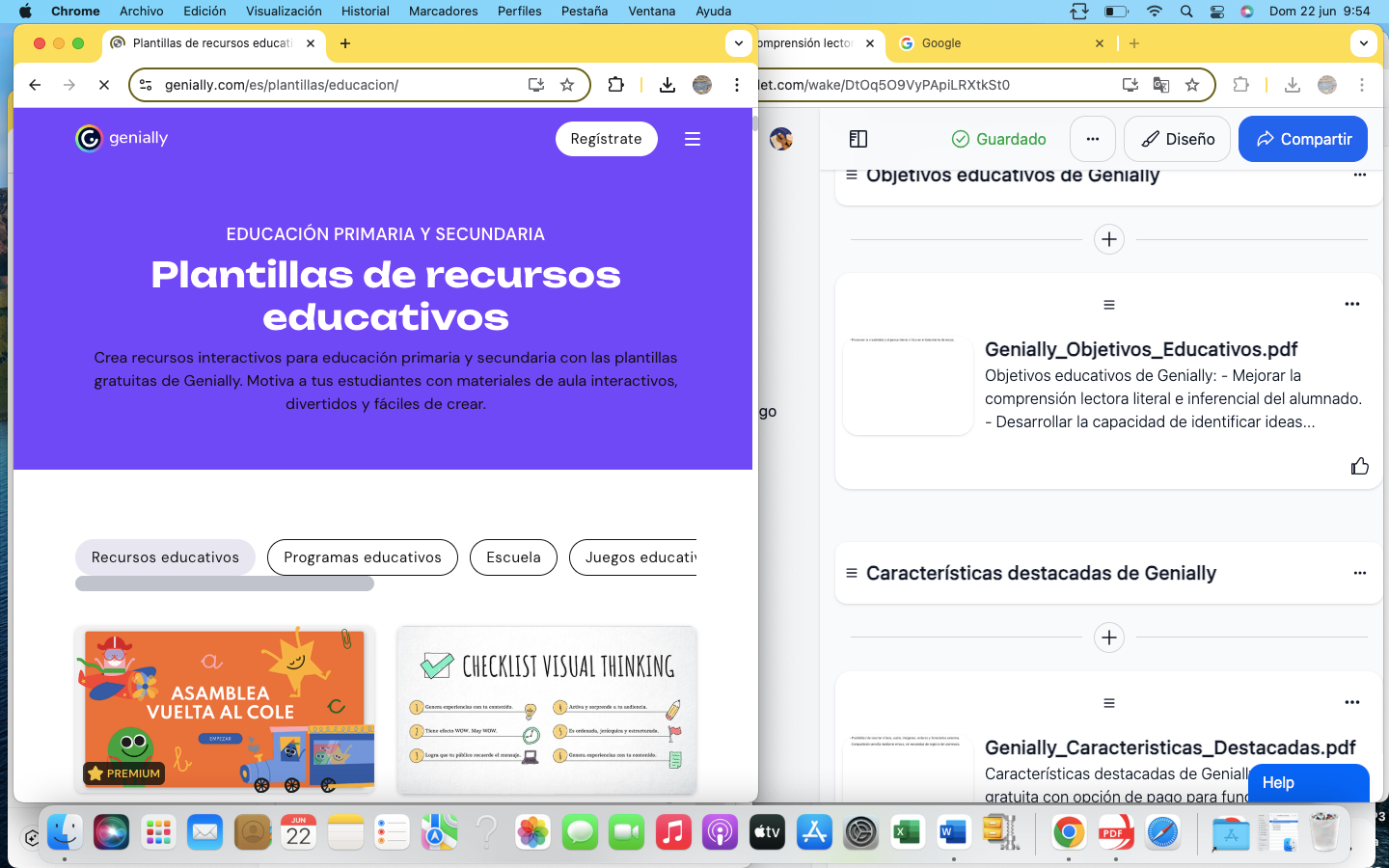Bookmark the Padlet page with the star
1389x868 pixels.
coord(1192,85)
